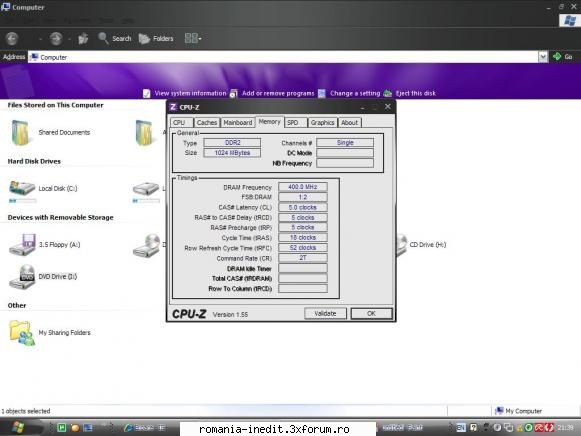Open the About tab in CPU-Z
Screen dimensions: 581x436
349,123
